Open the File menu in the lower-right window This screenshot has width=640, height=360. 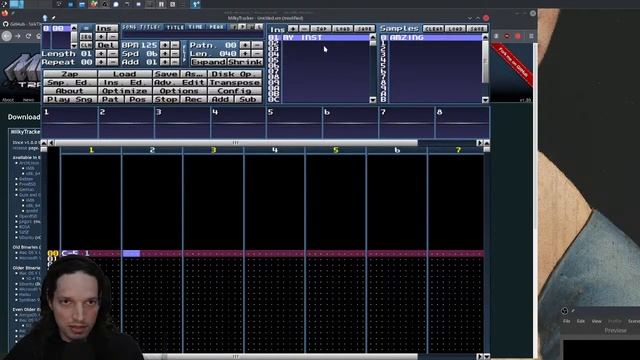coord(567,321)
